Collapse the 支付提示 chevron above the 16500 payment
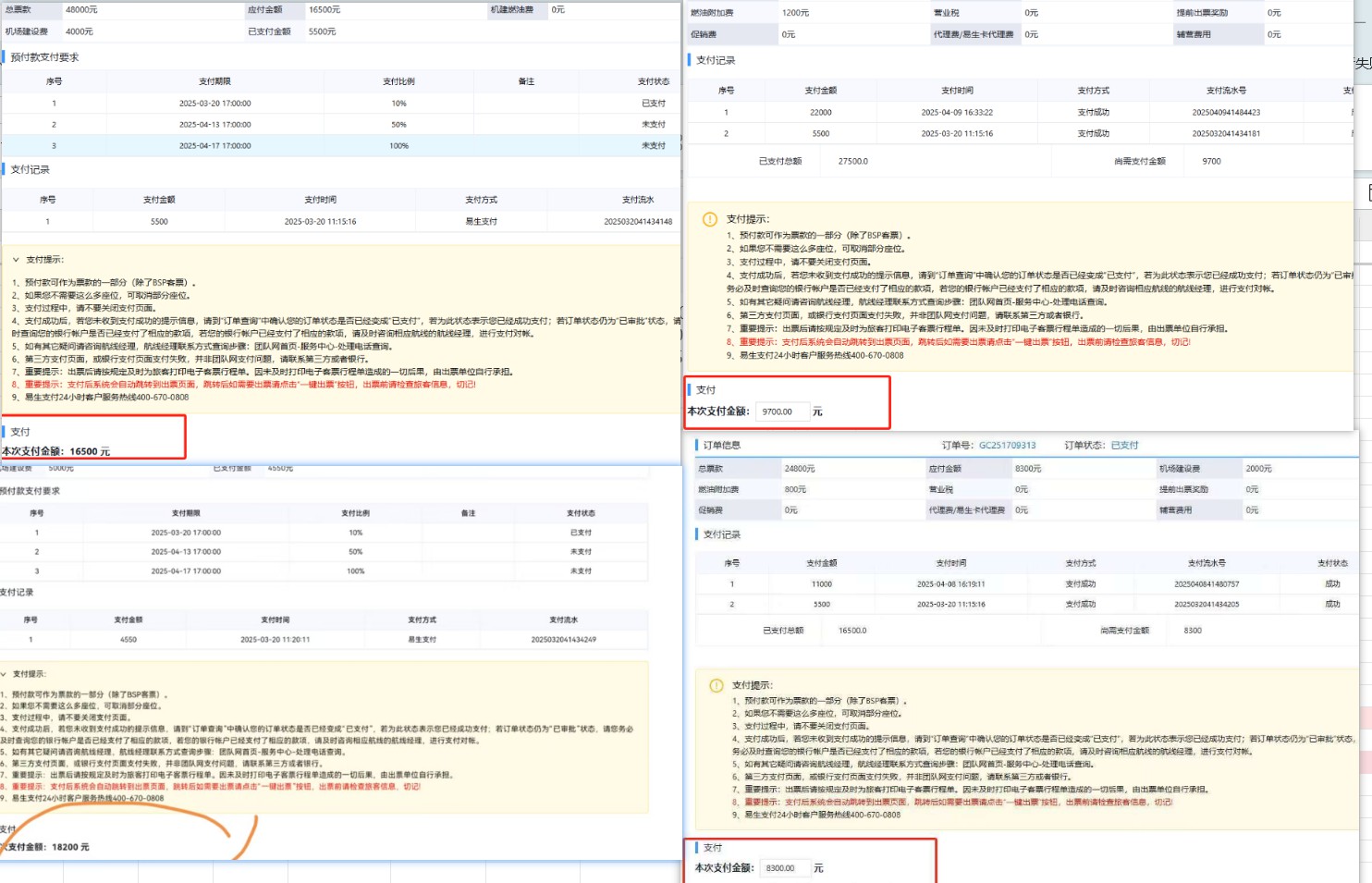The height and width of the screenshot is (883, 1372). click(x=16, y=260)
